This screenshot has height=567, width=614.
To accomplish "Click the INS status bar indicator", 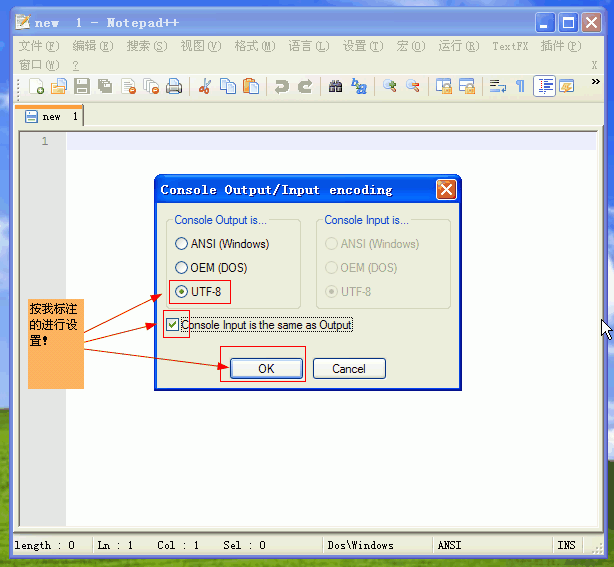I will coord(567,545).
